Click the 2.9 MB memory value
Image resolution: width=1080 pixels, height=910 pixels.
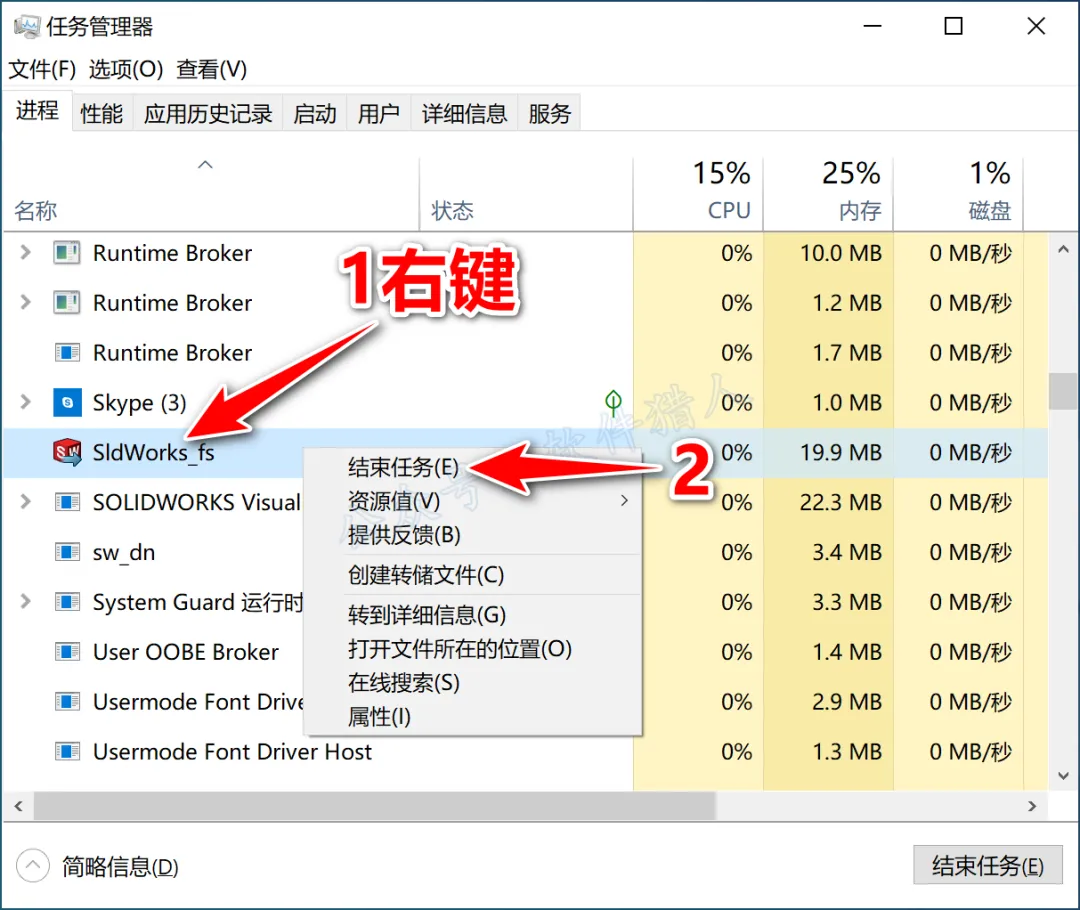coord(847,701)
